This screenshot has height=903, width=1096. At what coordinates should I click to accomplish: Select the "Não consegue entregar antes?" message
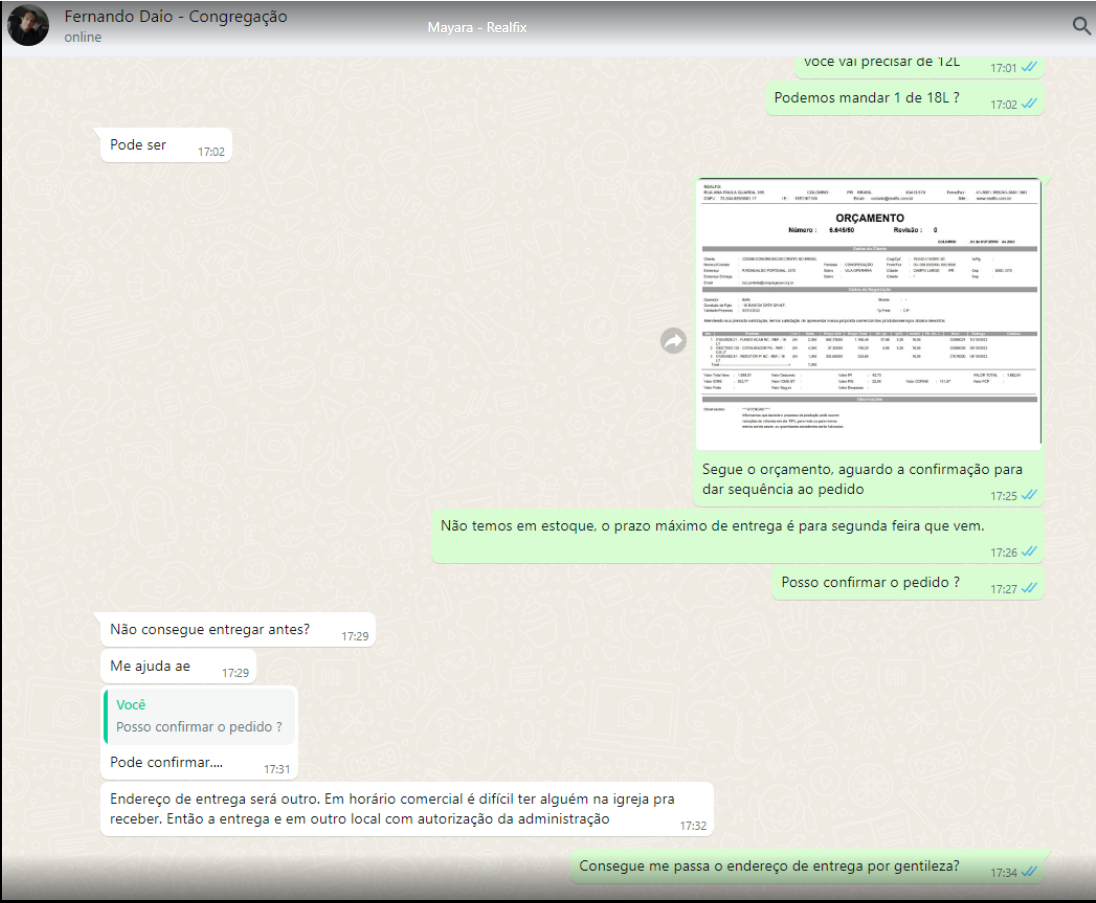pyautogui.click(x=210, y=629)
